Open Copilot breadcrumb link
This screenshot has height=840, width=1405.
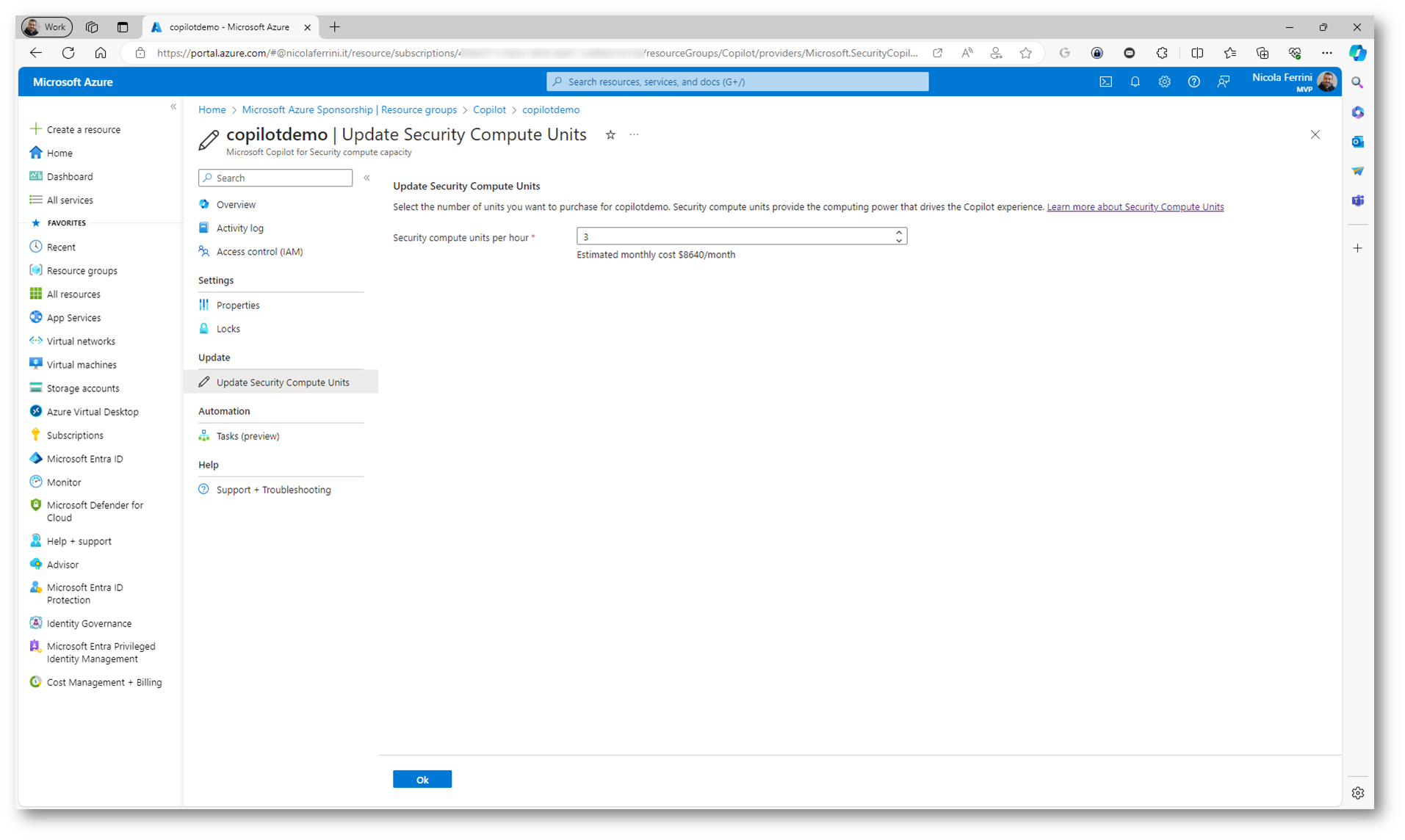pyautogui.click(x=489, y=109)
